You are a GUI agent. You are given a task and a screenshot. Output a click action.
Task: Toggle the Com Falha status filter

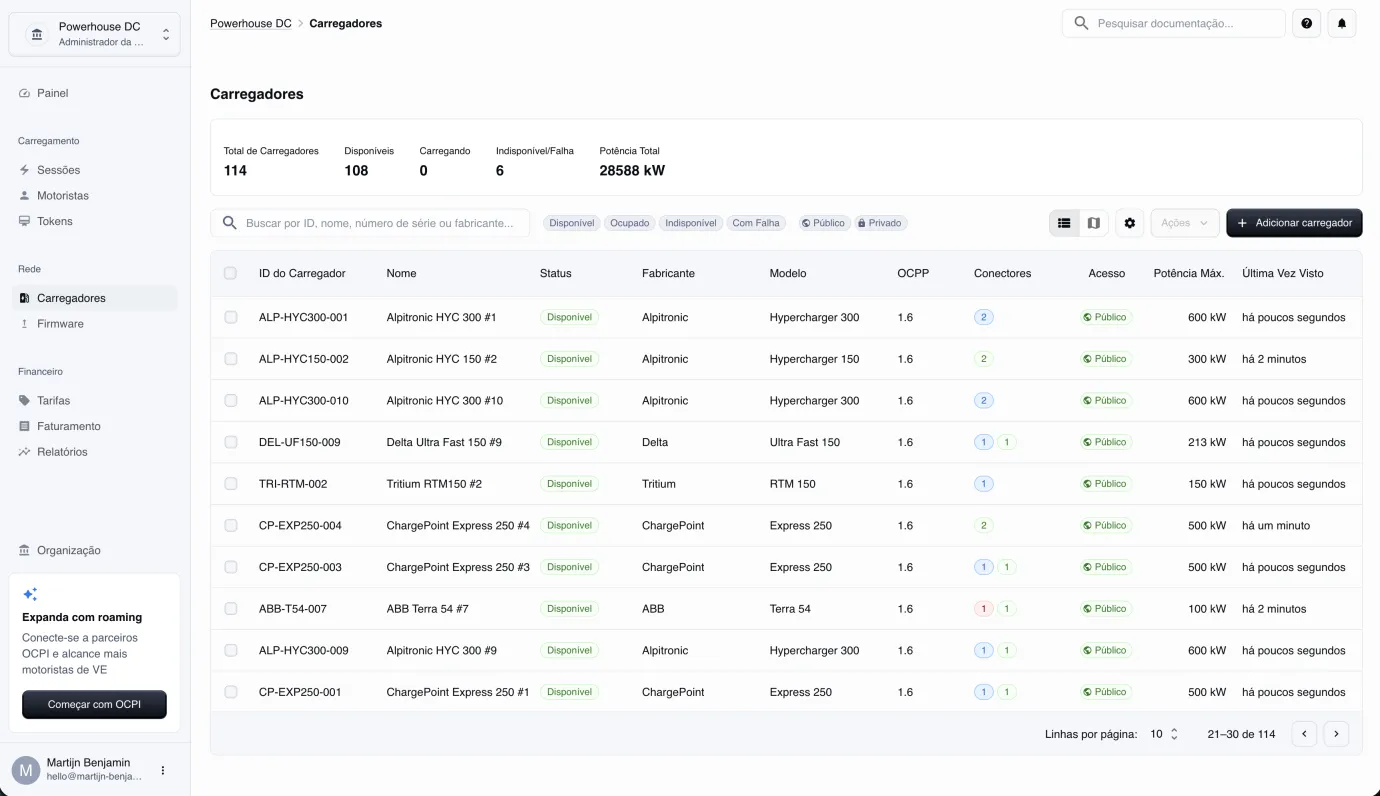[756, 223]
